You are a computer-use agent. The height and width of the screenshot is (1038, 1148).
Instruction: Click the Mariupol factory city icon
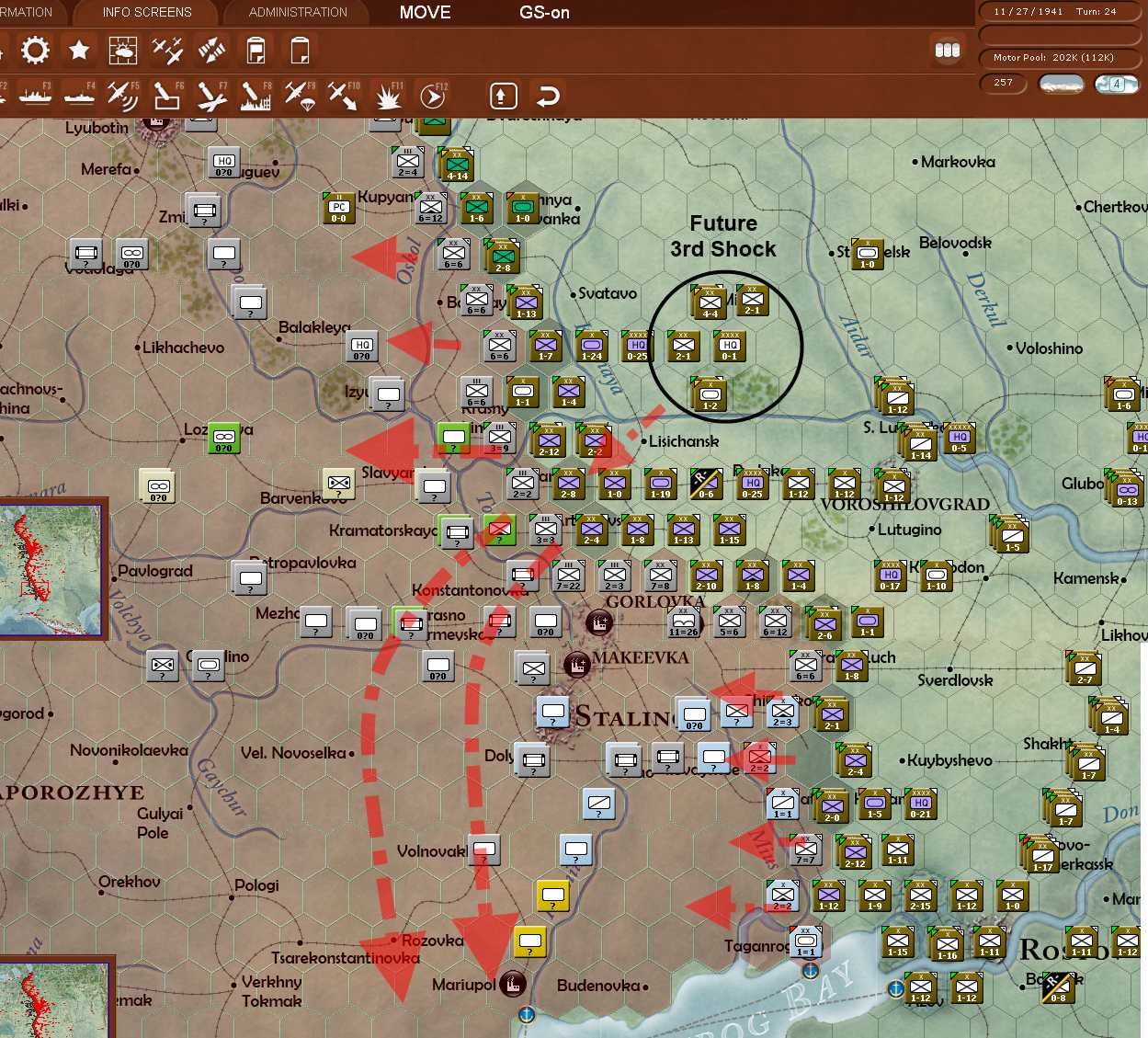(x=513, y=984)
